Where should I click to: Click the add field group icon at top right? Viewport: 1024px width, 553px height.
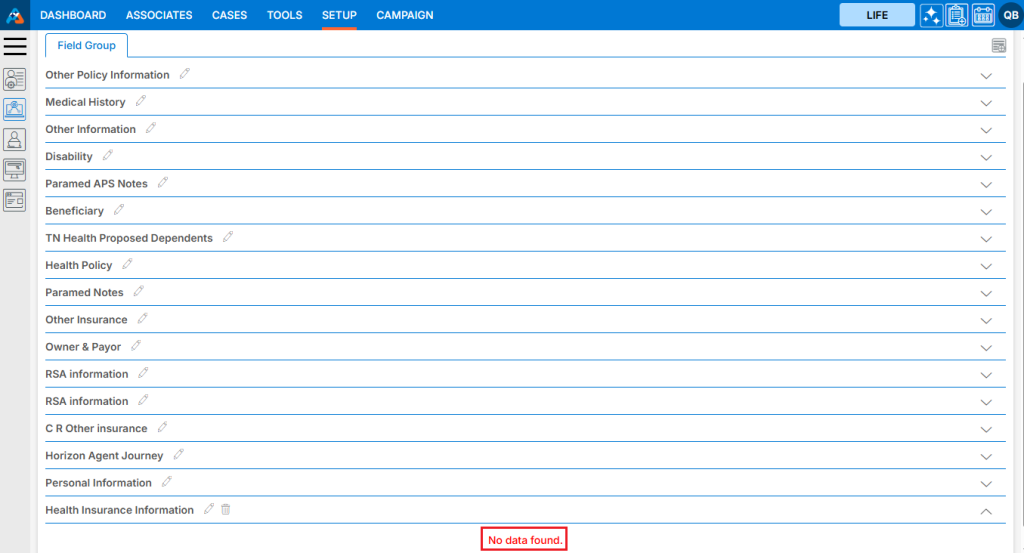click(998, 45)
